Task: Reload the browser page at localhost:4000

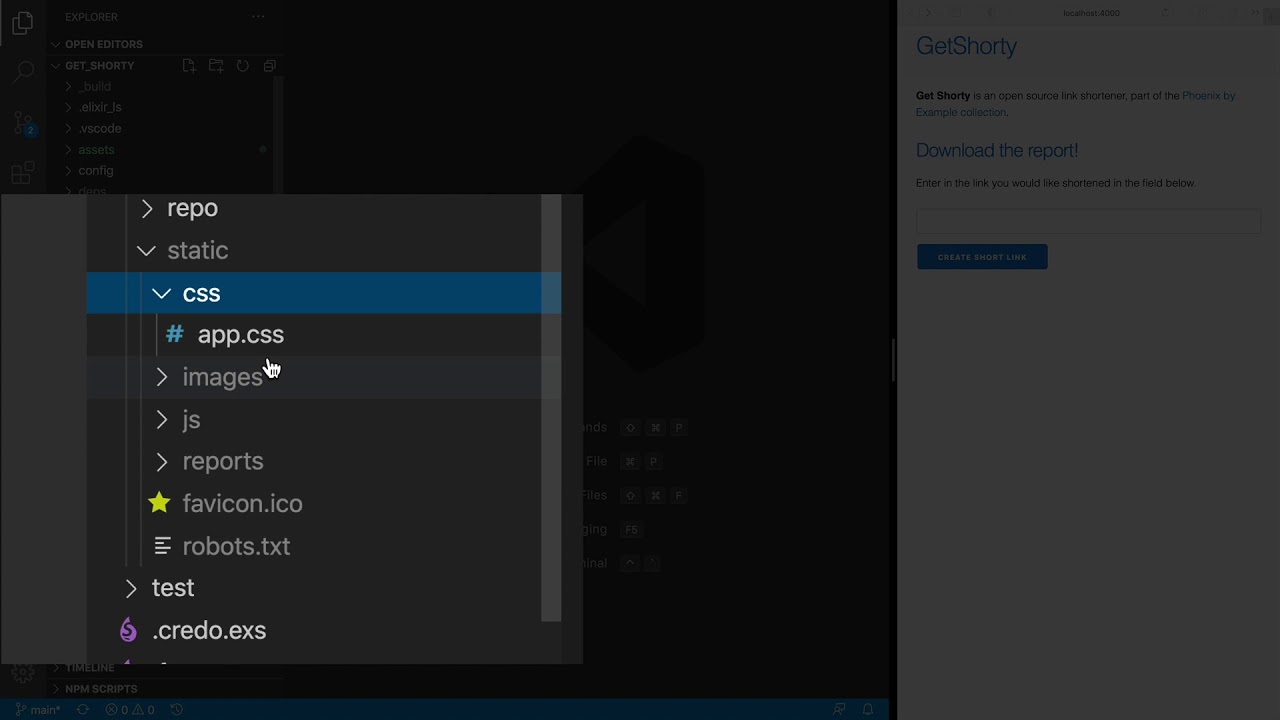Action: pos(1164,13)
